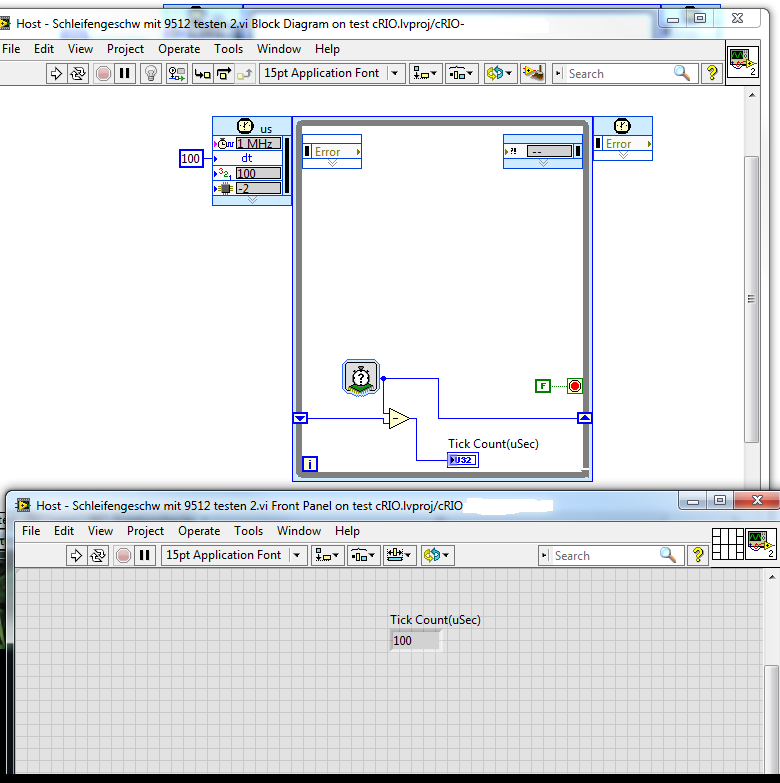Viewport: 780px width, 783px height.
Task: Open Help menu in Block Diagram window
Action: (328, 49)
